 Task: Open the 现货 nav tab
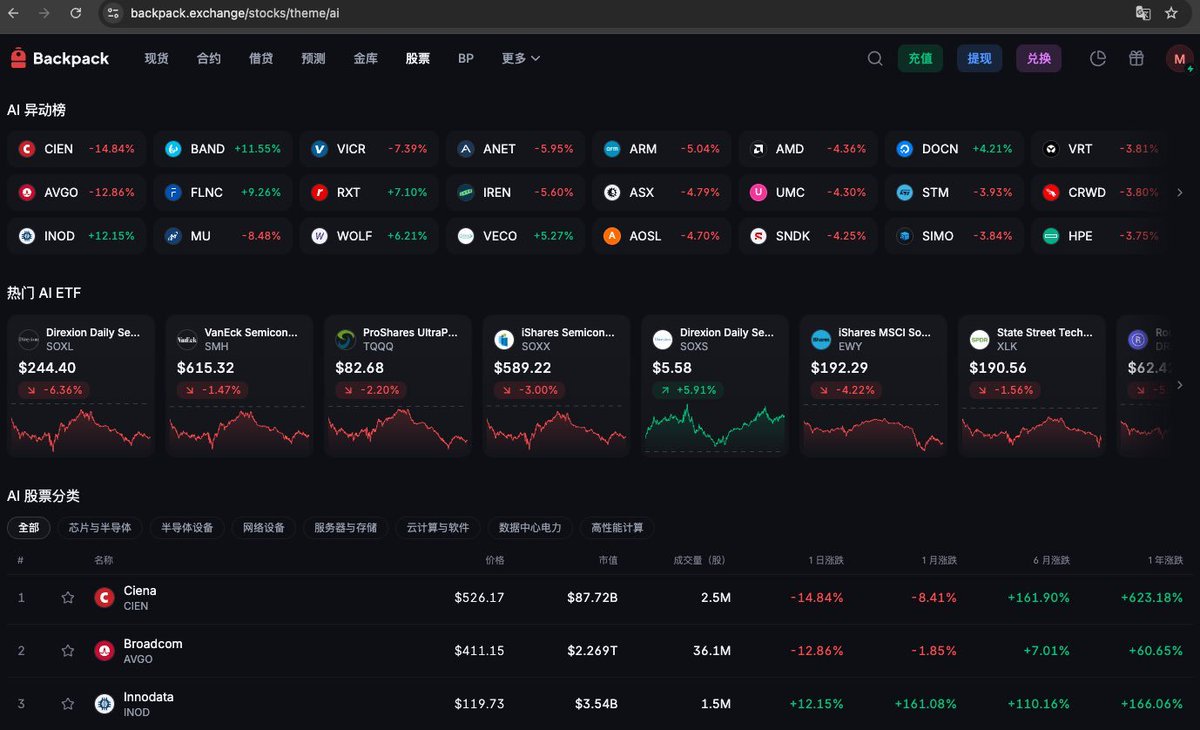pos(157,59)
